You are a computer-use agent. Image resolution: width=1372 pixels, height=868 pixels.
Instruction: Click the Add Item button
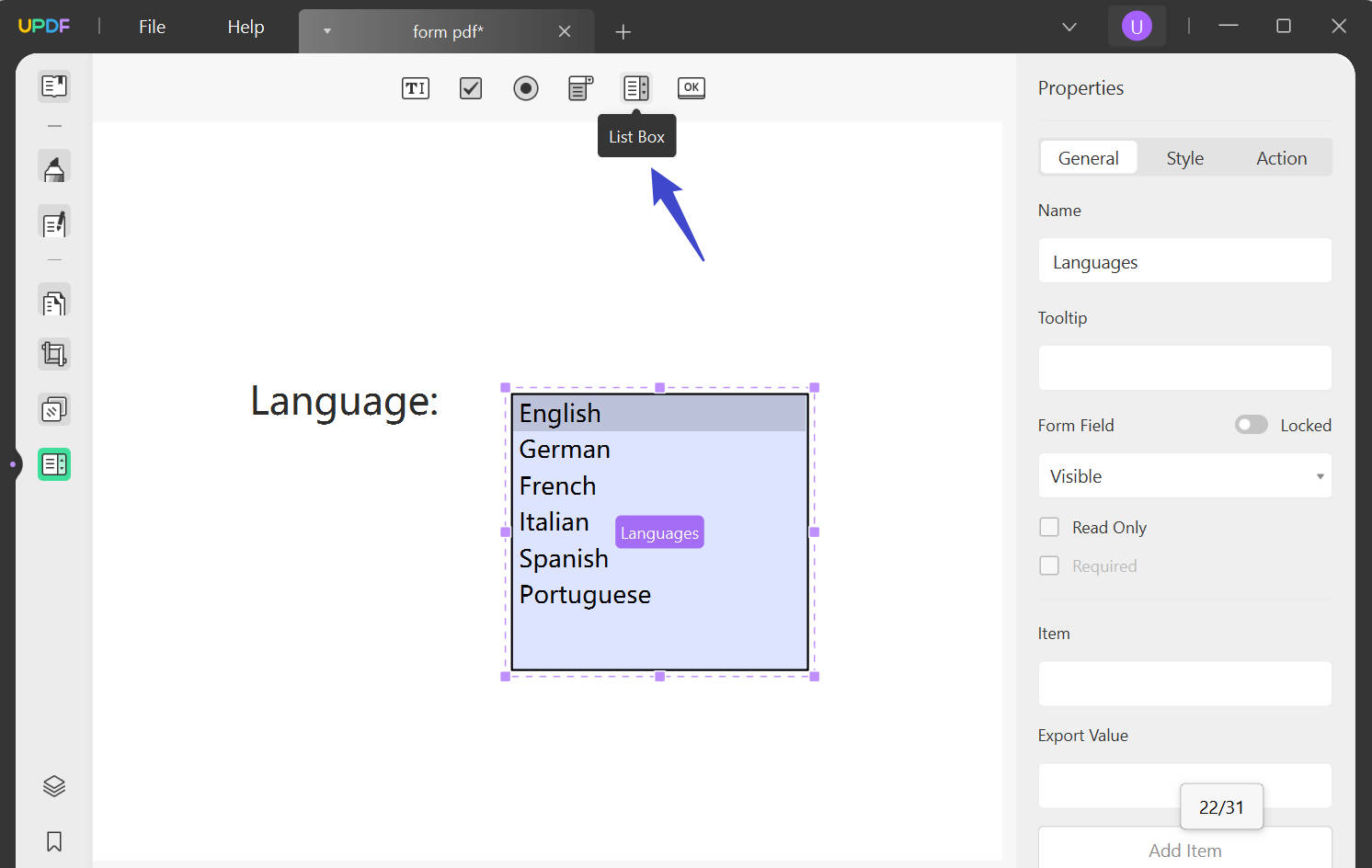[x=1184, y=850]
